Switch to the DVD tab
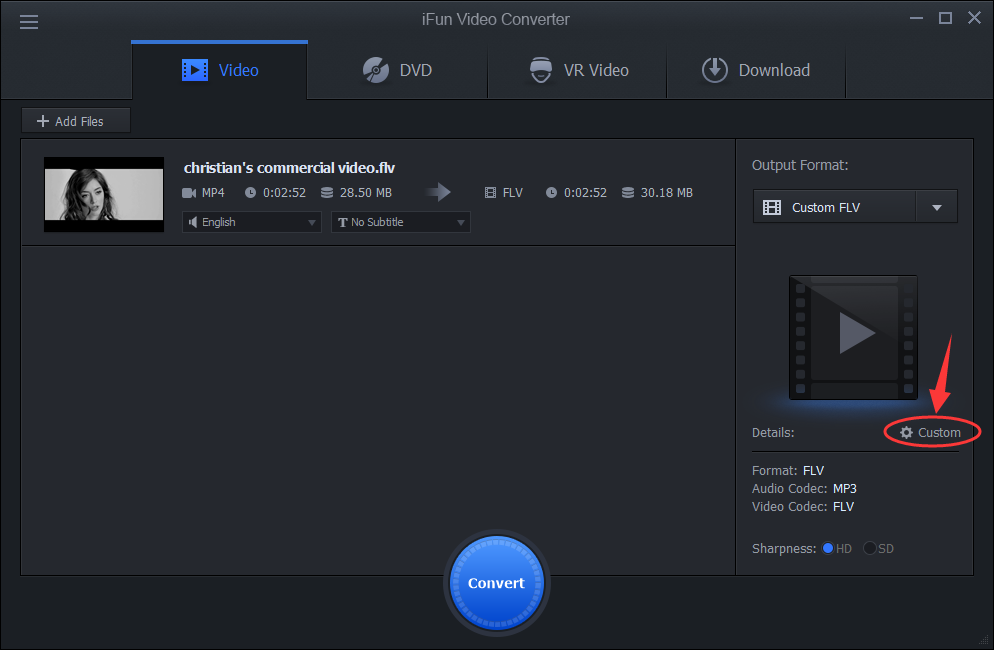The image size is (994, 650). tap(397, 70)
